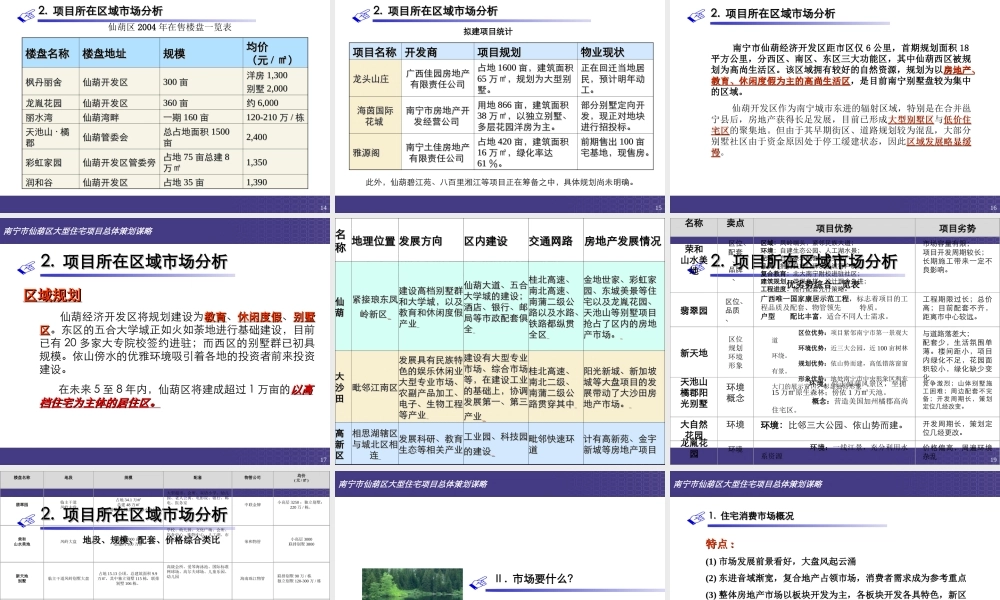Click the 项目劣势 column header
Screen dimensions: 1000x600
click(957, 228)
